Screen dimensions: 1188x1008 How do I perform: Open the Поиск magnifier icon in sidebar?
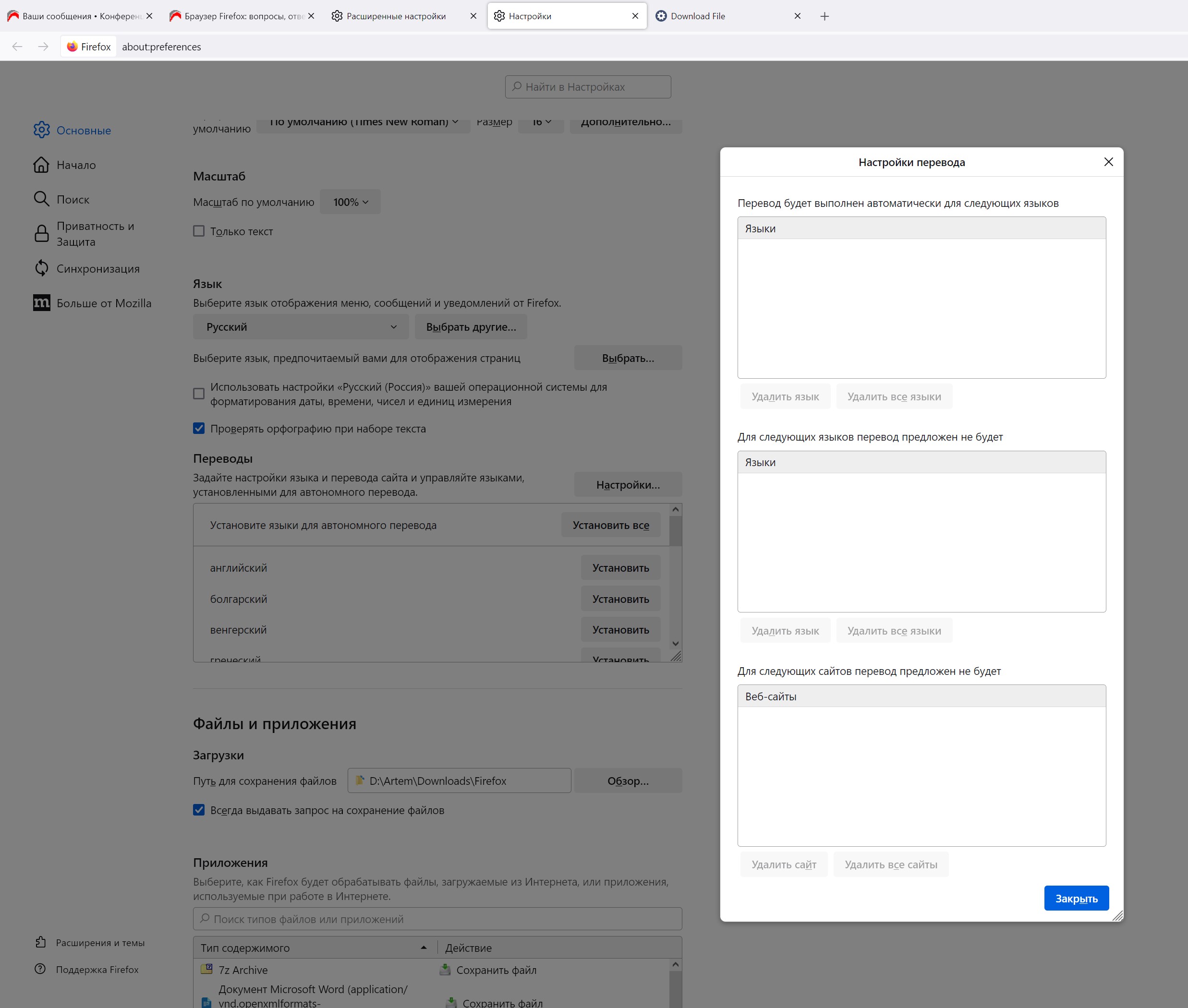(x=41, y=199)
